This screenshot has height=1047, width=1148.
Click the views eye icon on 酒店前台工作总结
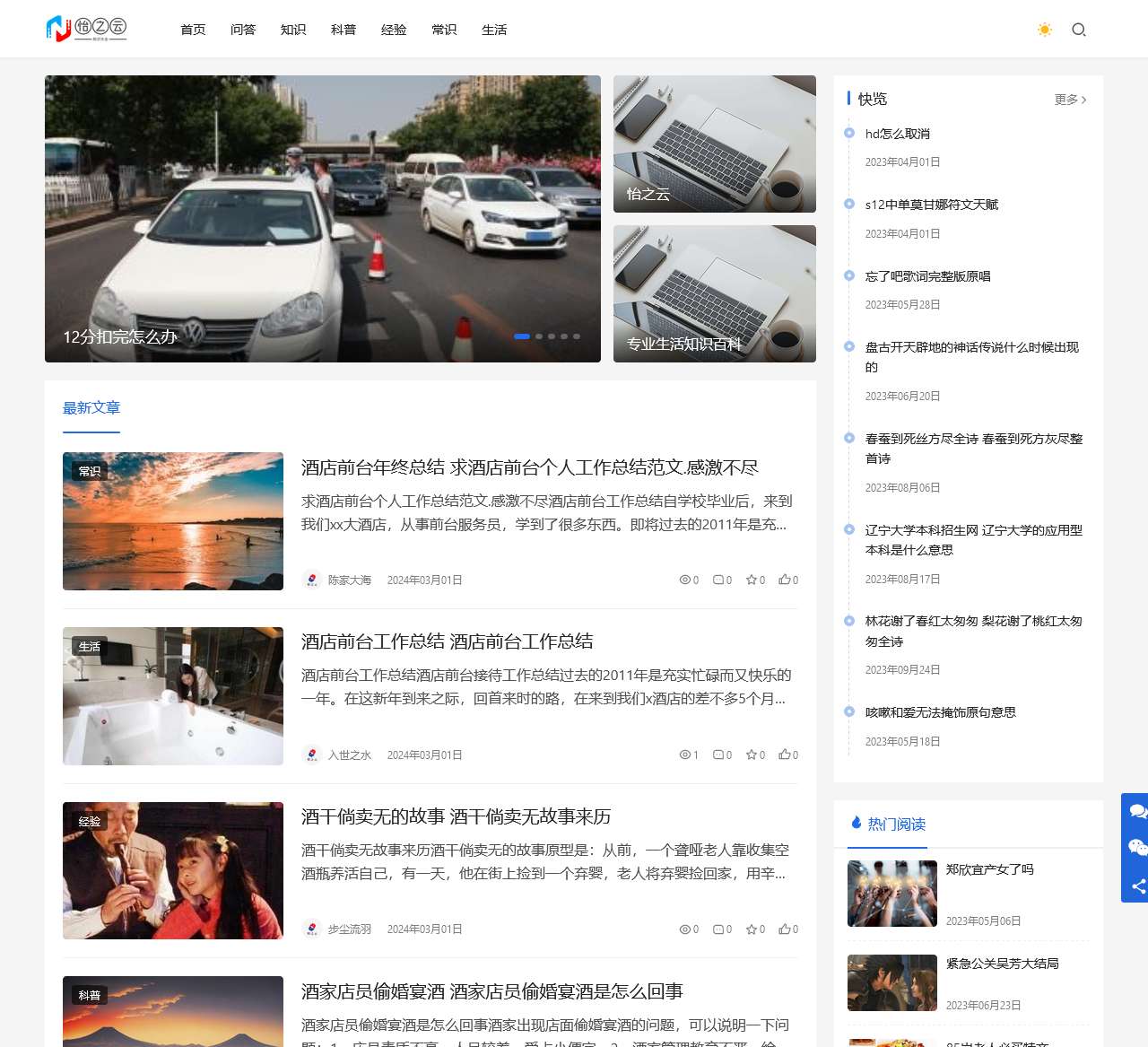click(685, 755)
